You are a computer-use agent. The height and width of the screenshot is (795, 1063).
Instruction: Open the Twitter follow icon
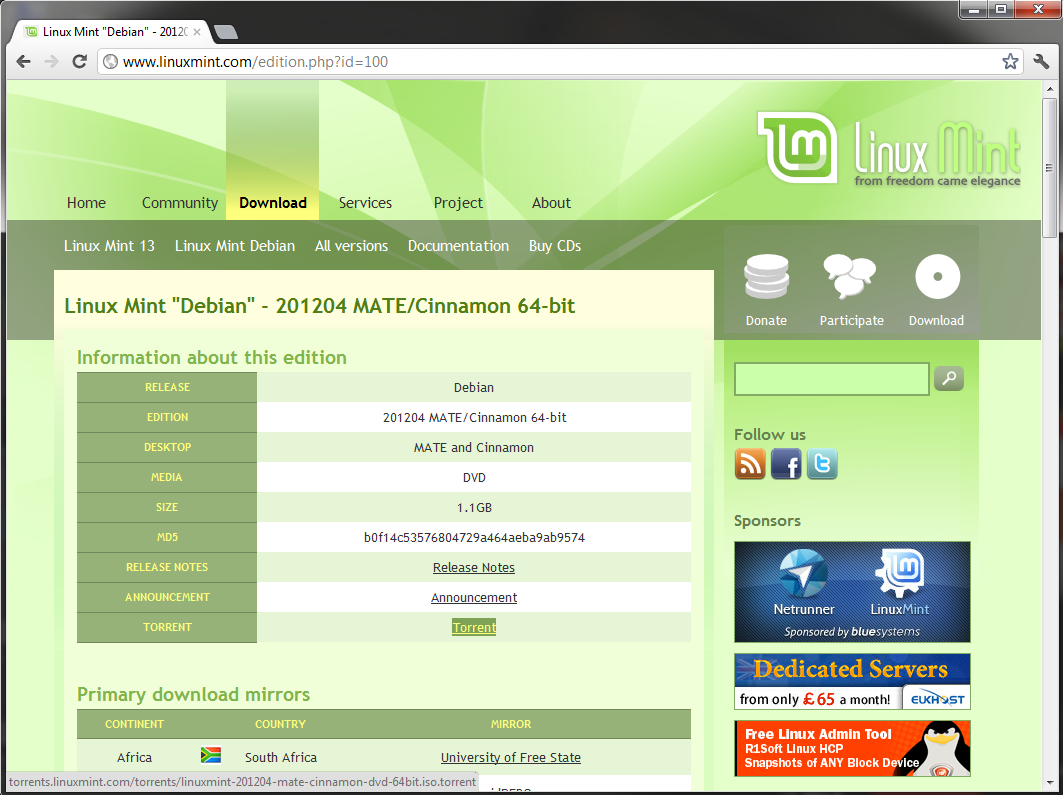(822, 464)
